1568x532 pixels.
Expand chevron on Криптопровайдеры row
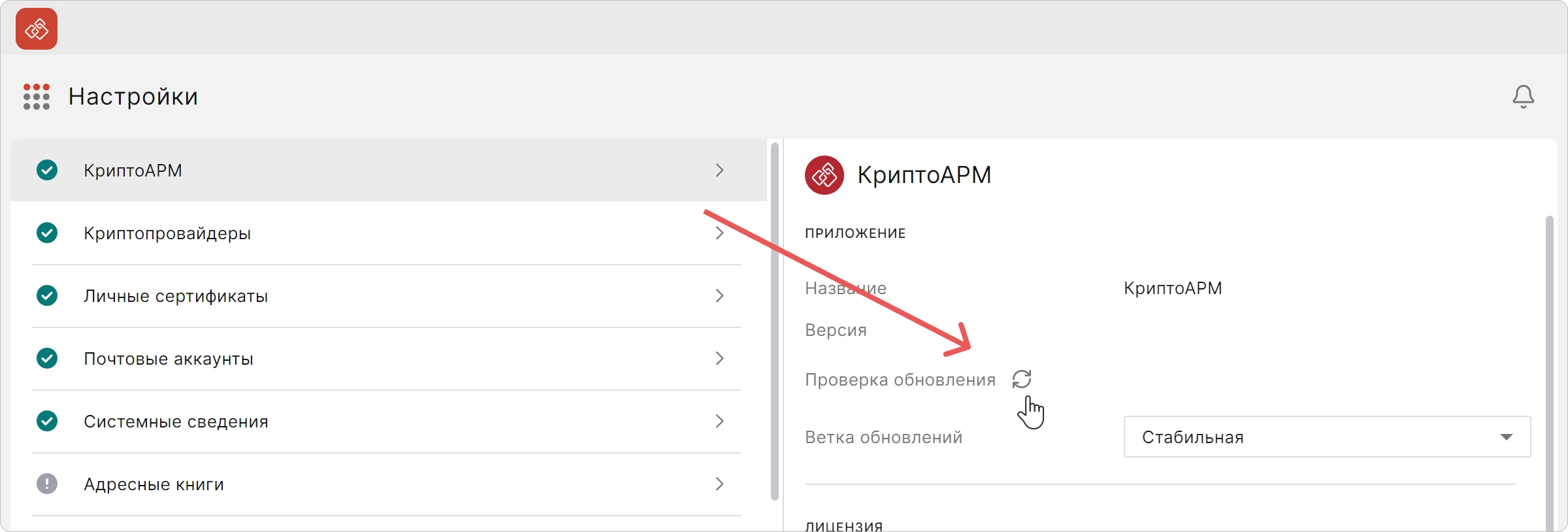pyautogui.click(x=719, y=233)
